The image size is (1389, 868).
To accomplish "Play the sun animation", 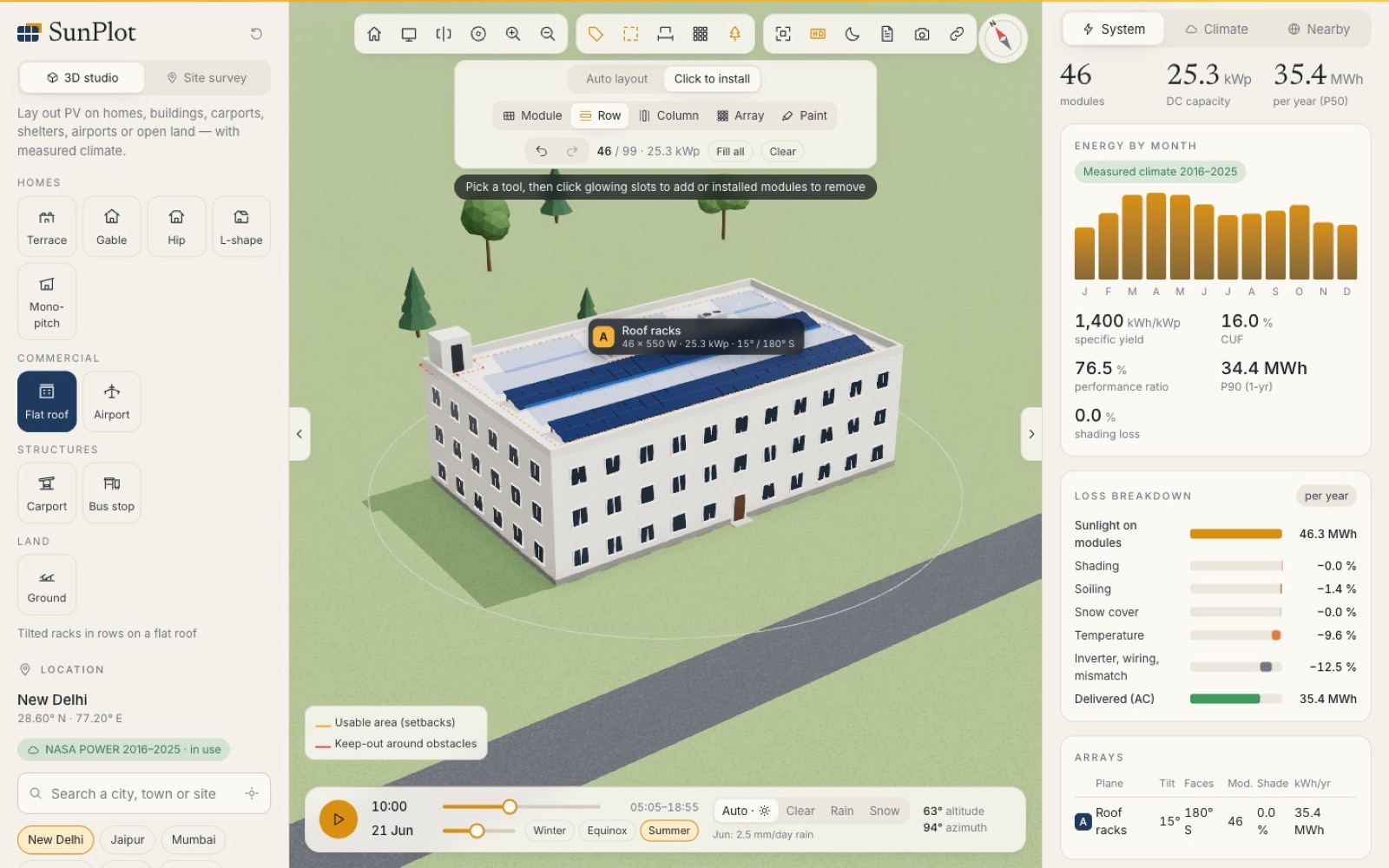I will click(x=339, y=819).
